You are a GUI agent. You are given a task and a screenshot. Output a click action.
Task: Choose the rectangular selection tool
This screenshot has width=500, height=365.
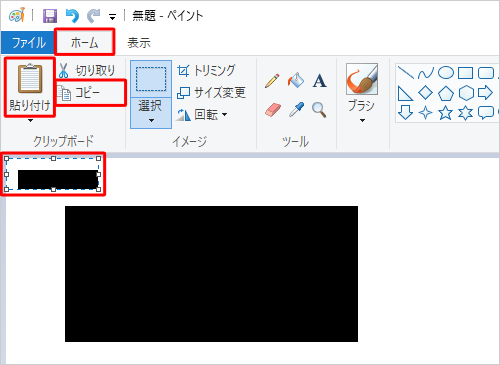[x=151, y=79]
